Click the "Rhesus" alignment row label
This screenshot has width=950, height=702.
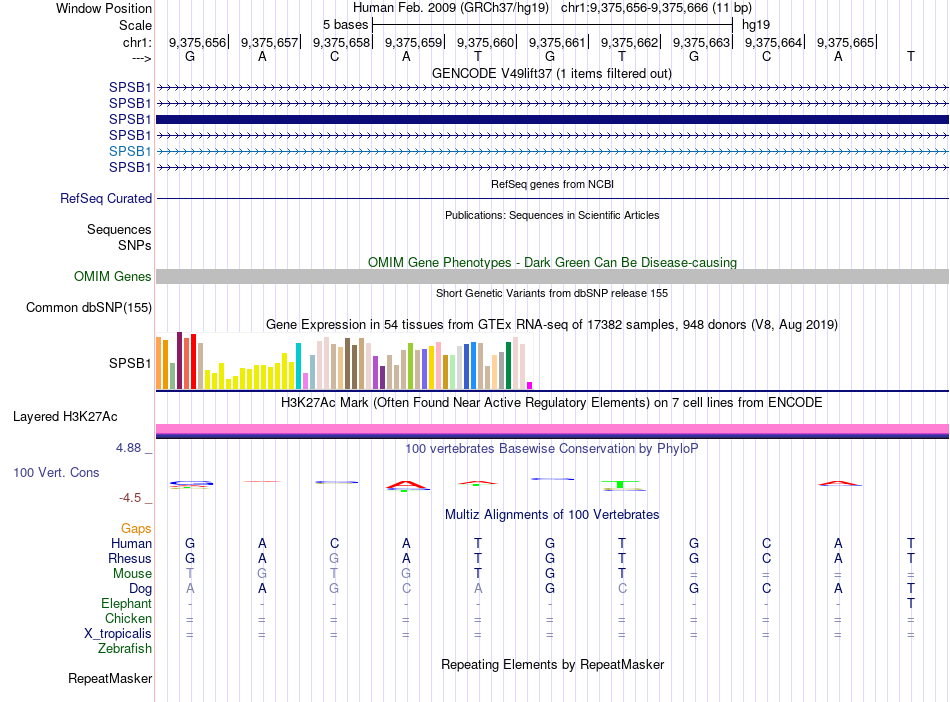click(130, 558)
